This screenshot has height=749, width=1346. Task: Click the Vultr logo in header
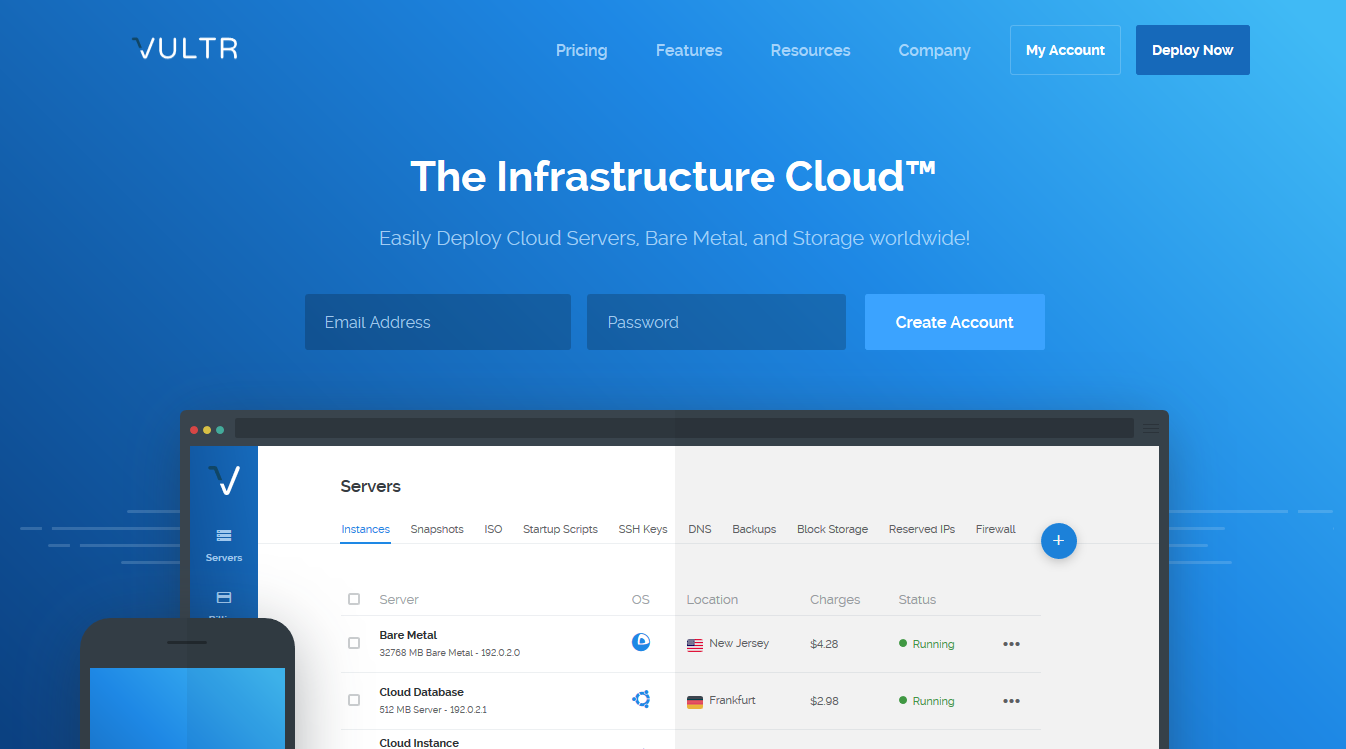(x=185, y=49)
